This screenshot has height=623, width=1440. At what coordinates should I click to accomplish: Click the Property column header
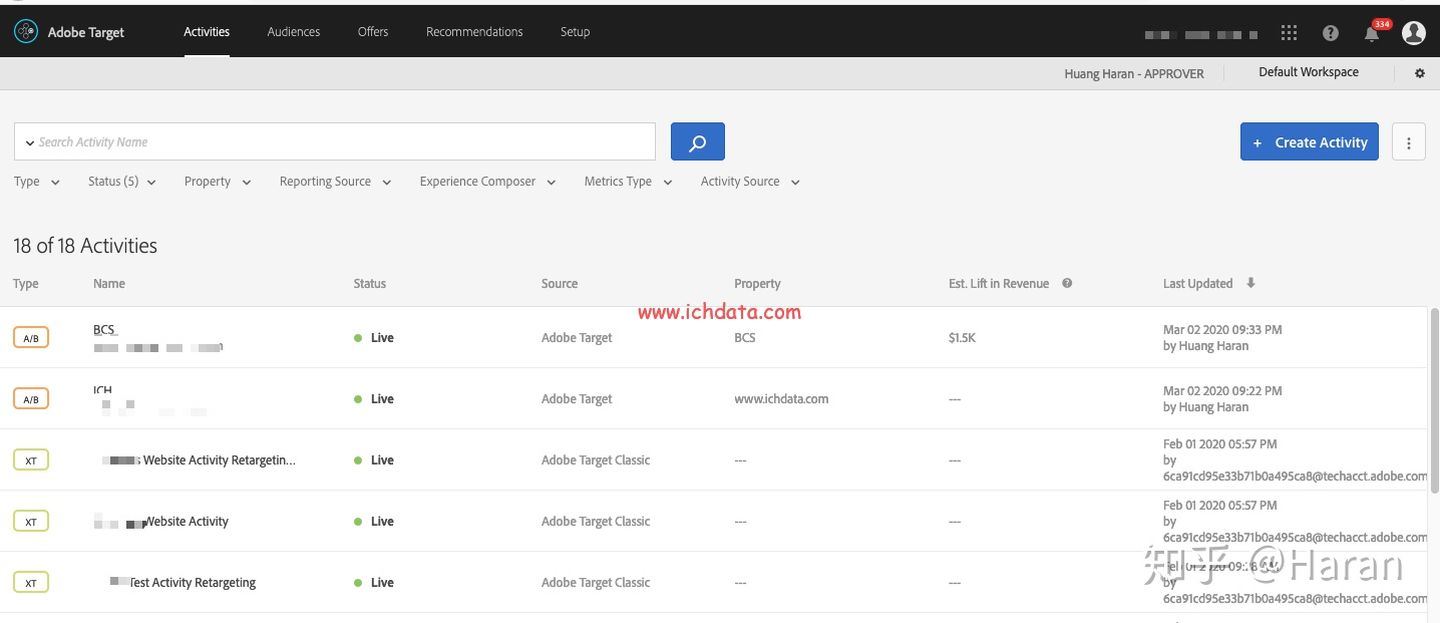tap(757, 284)
